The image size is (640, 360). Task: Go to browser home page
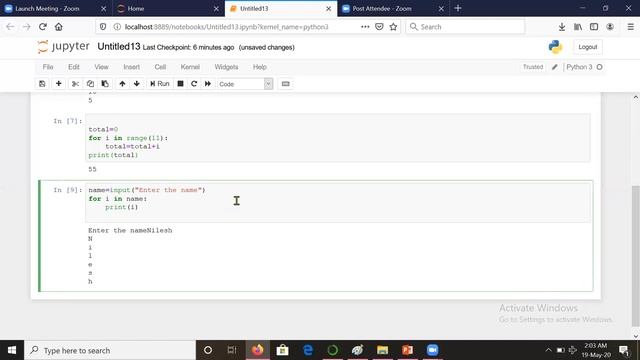pyautogui.click(x=59, y=27)
